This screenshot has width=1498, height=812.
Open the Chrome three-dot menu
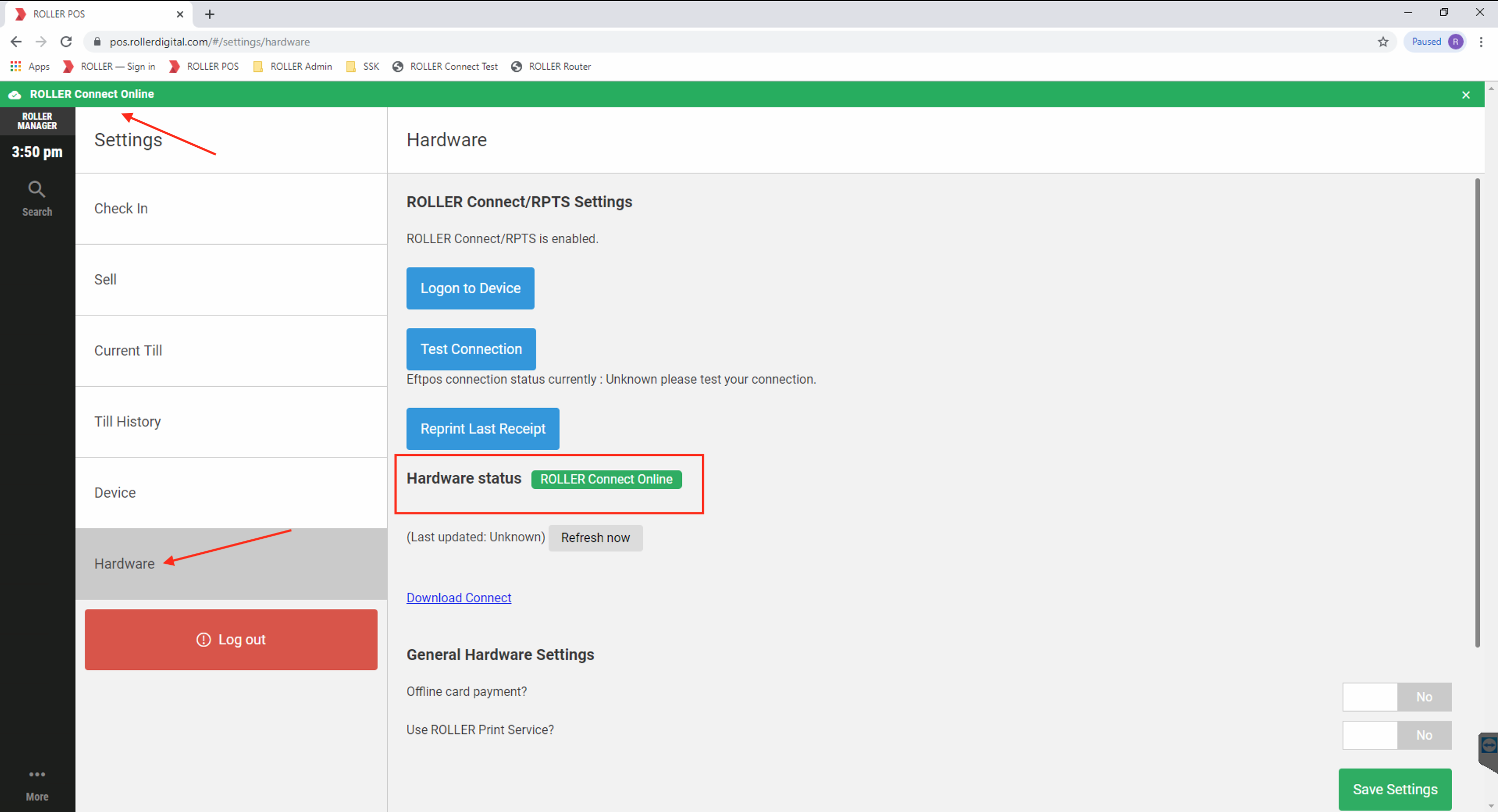pyautogui.click(x=1480, y=42)
